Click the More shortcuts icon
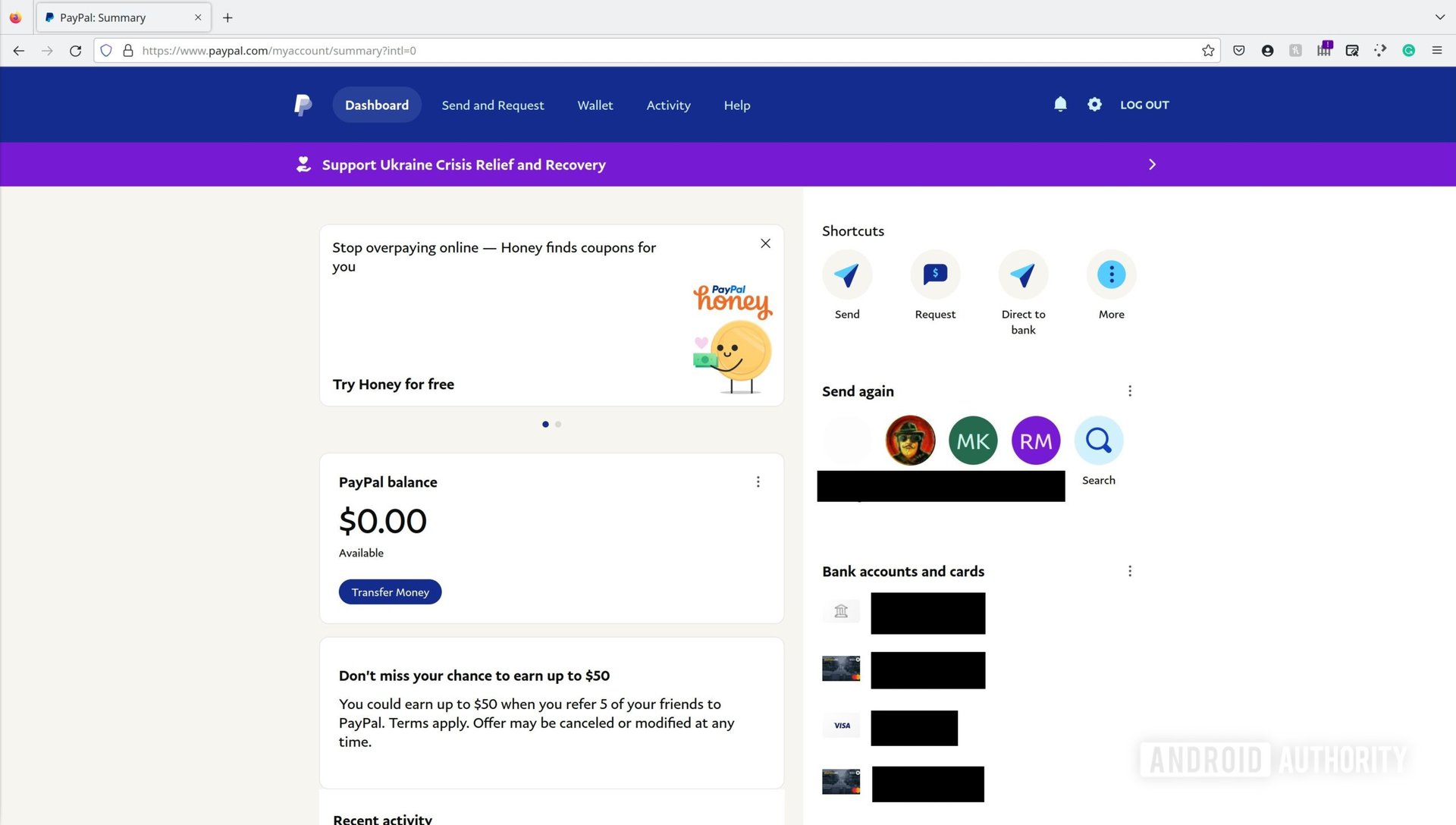Image resolution: width=1456 pixels, height=825 pixels. tap(1111, 274)
